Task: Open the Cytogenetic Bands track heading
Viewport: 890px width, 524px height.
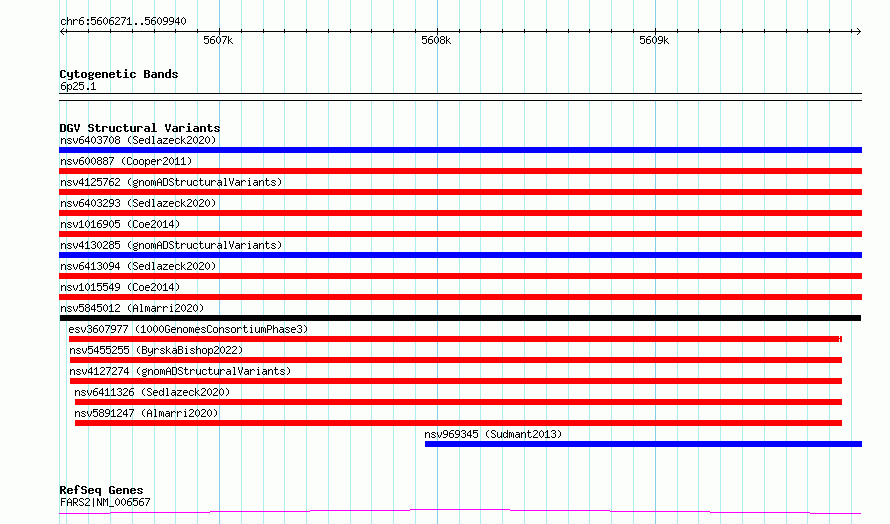Action: (119, 74)
